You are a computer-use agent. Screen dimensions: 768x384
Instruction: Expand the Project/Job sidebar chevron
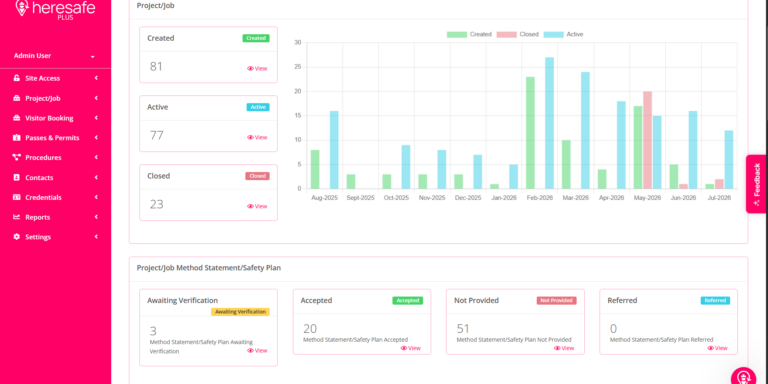[x=96, y=98]
